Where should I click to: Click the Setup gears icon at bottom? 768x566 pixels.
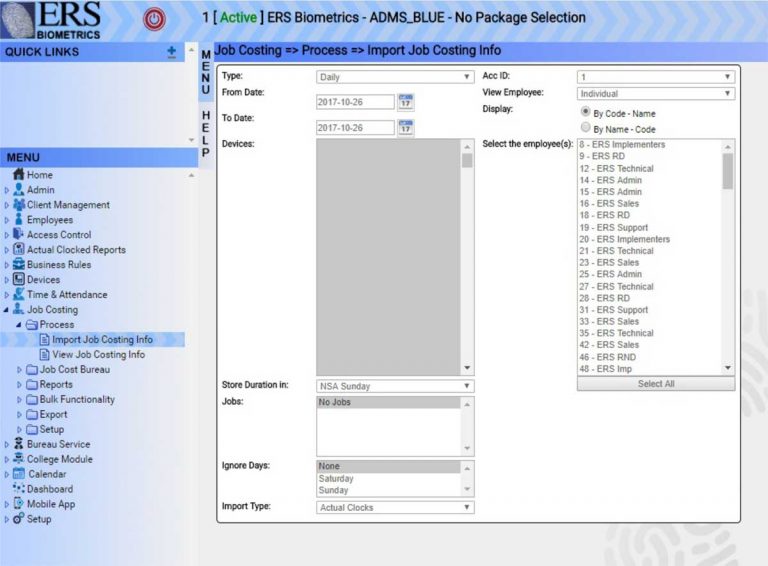pos(19,519)
